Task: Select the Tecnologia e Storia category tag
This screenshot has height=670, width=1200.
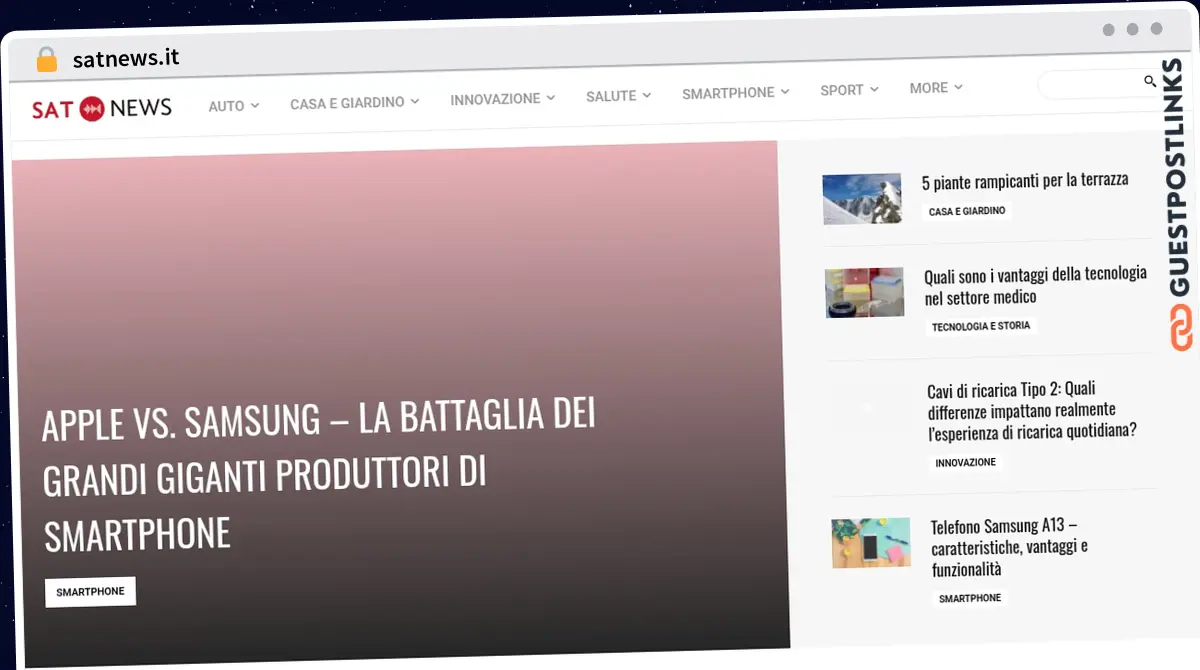Action: point(980,326)
